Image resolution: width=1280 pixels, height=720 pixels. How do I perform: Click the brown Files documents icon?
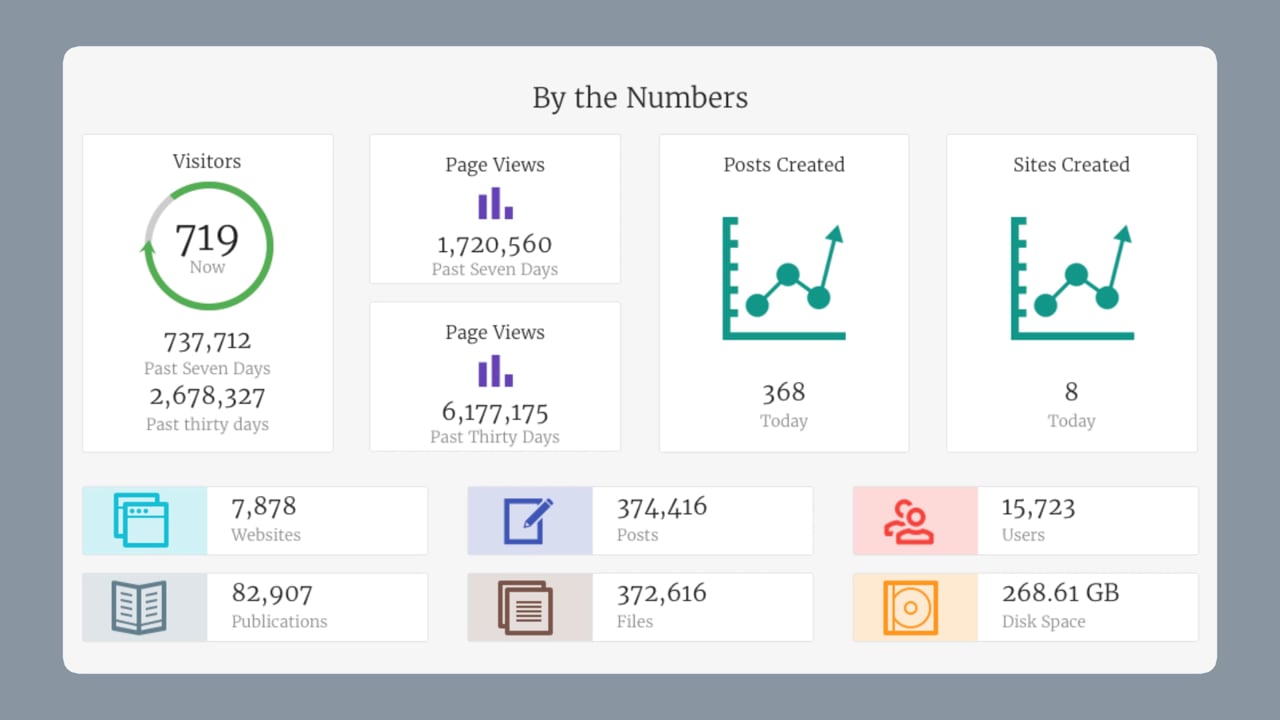click(x=525, y=607)
